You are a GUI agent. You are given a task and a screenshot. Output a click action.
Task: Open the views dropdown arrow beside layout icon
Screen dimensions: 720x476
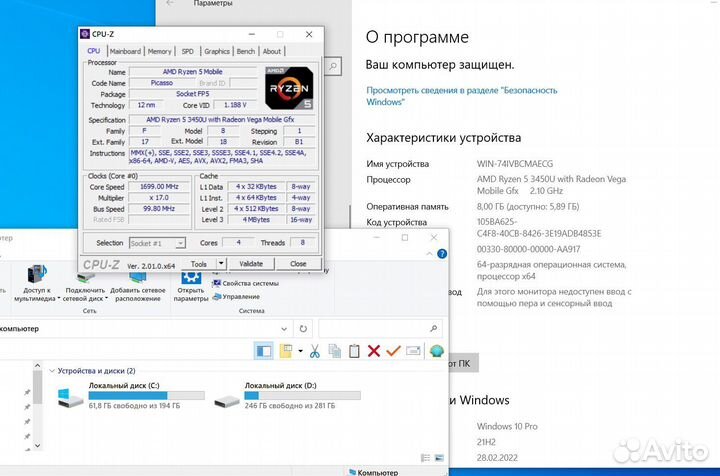(300, 352)
